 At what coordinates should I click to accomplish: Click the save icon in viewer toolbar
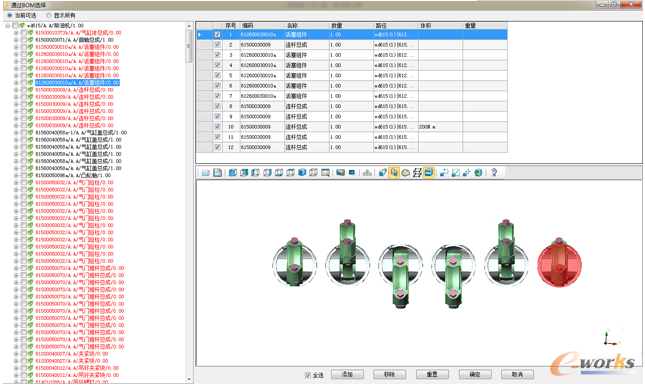point(217,173)
